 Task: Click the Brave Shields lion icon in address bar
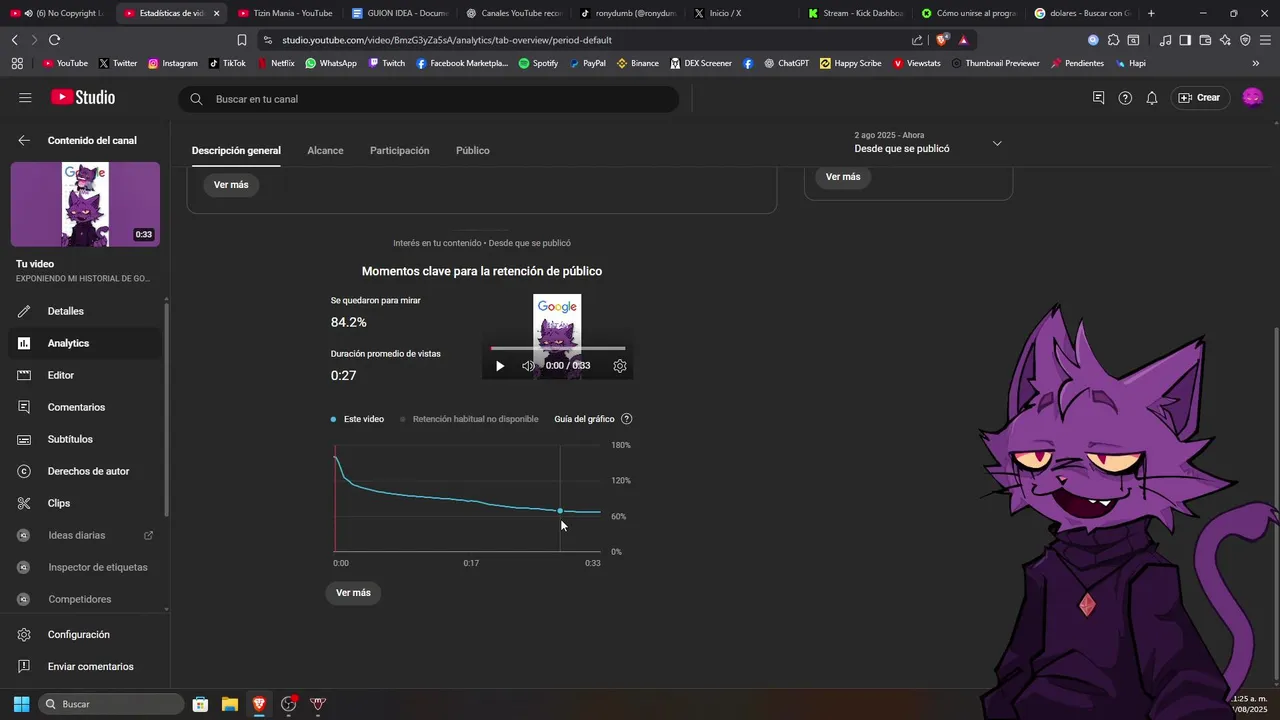pyautogui.click(x=942, y=40)
